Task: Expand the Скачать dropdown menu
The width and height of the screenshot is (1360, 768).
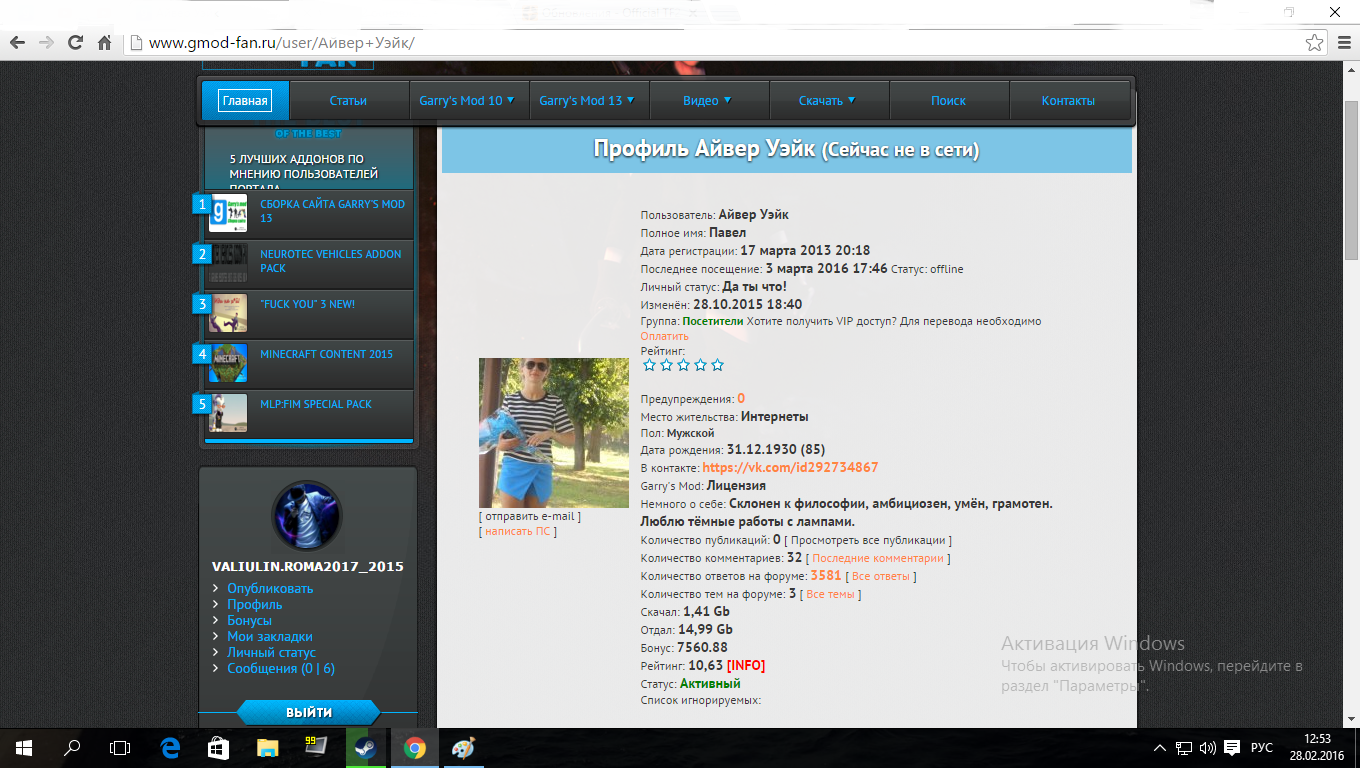Action: [827, 100]
